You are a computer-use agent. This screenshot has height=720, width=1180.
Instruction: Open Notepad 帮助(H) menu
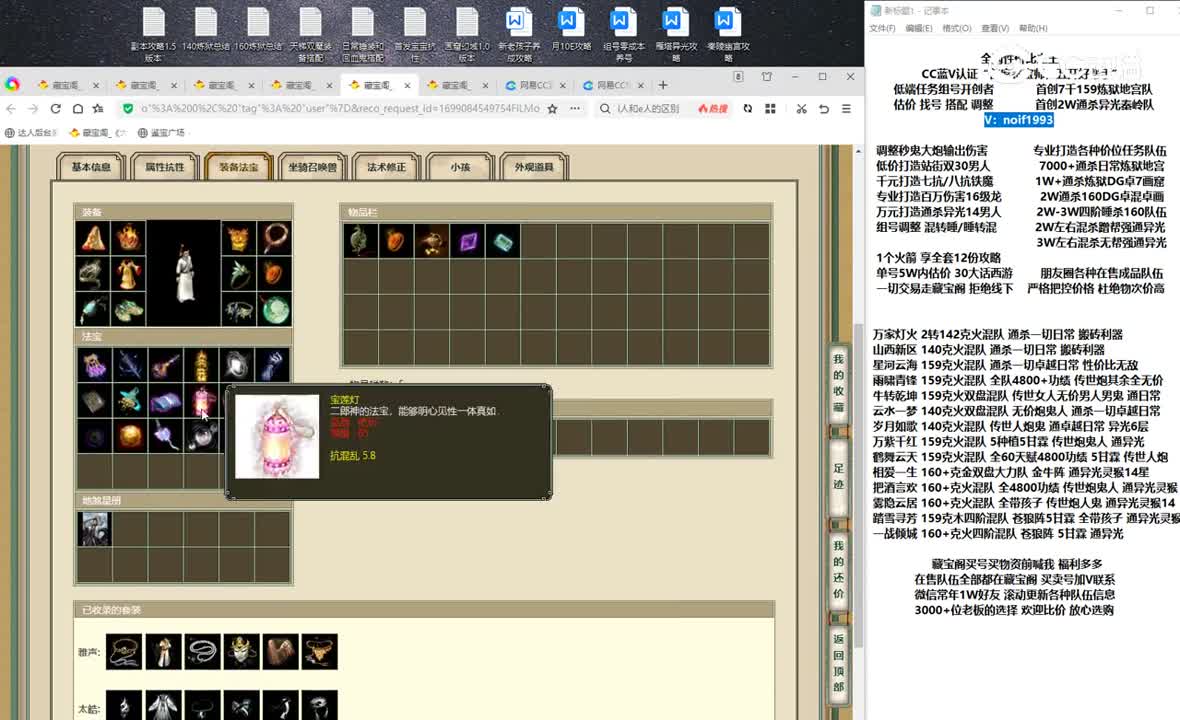coord(1032,28)
